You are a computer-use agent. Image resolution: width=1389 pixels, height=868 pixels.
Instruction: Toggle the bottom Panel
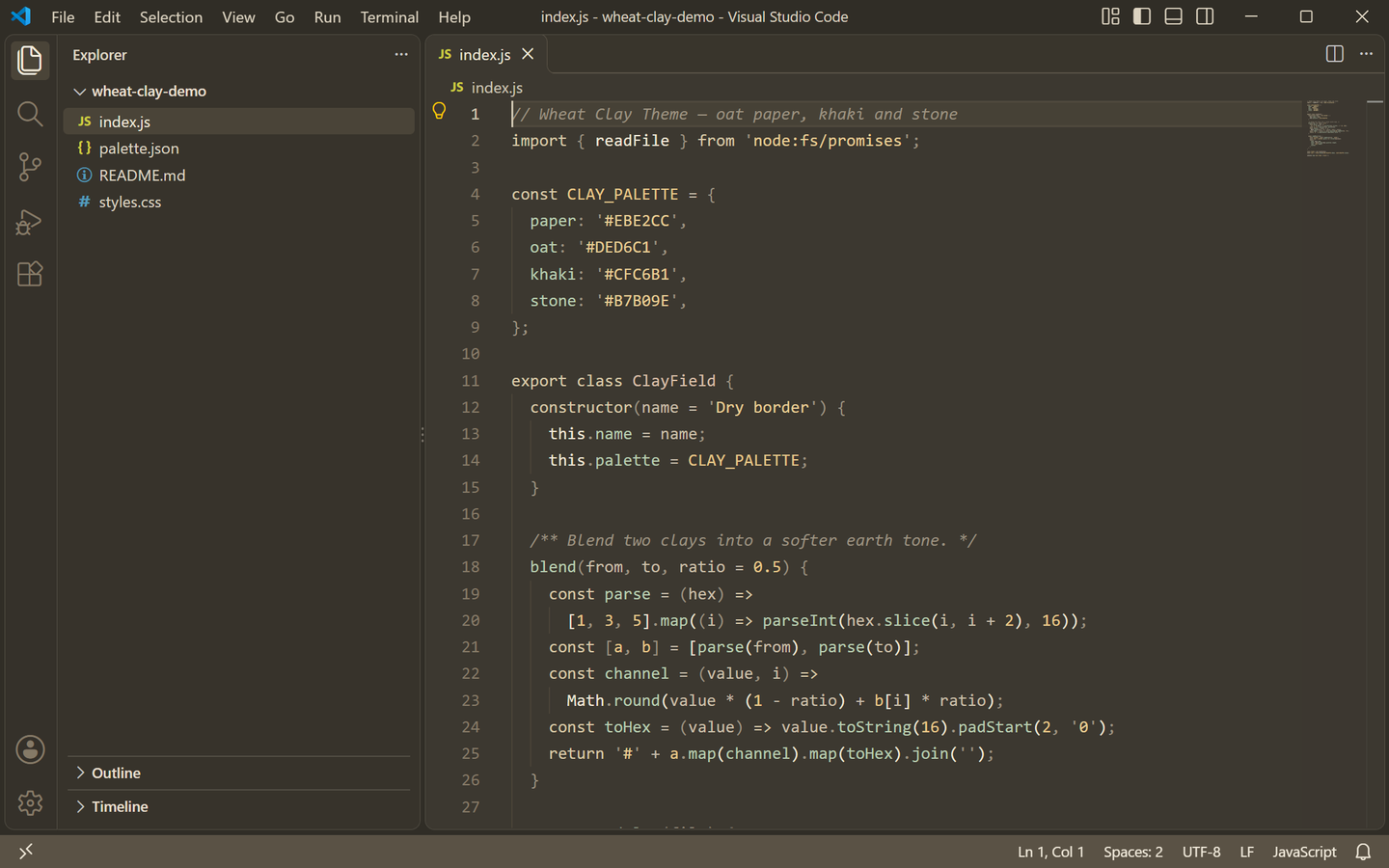pyautogui.click(x=1174, y=16)
